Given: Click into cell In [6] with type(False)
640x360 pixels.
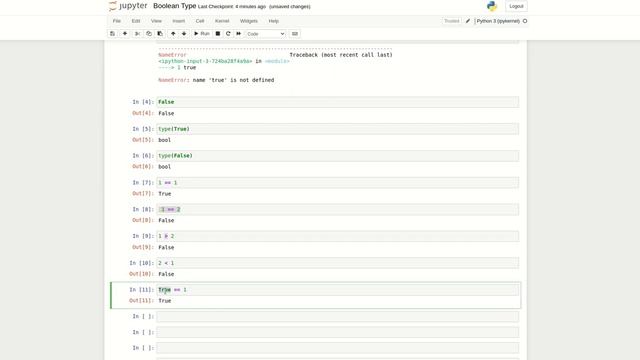Looking at the screenshot, I should point(338,156).
